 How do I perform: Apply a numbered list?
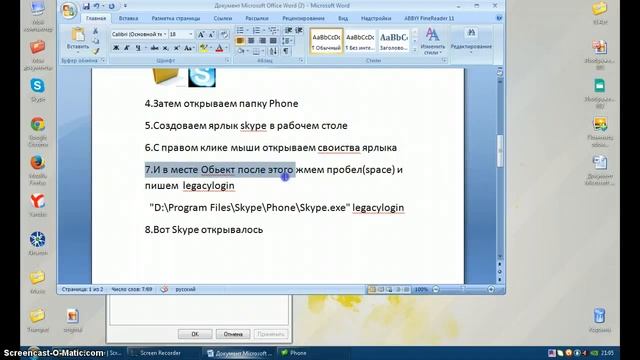257,31
